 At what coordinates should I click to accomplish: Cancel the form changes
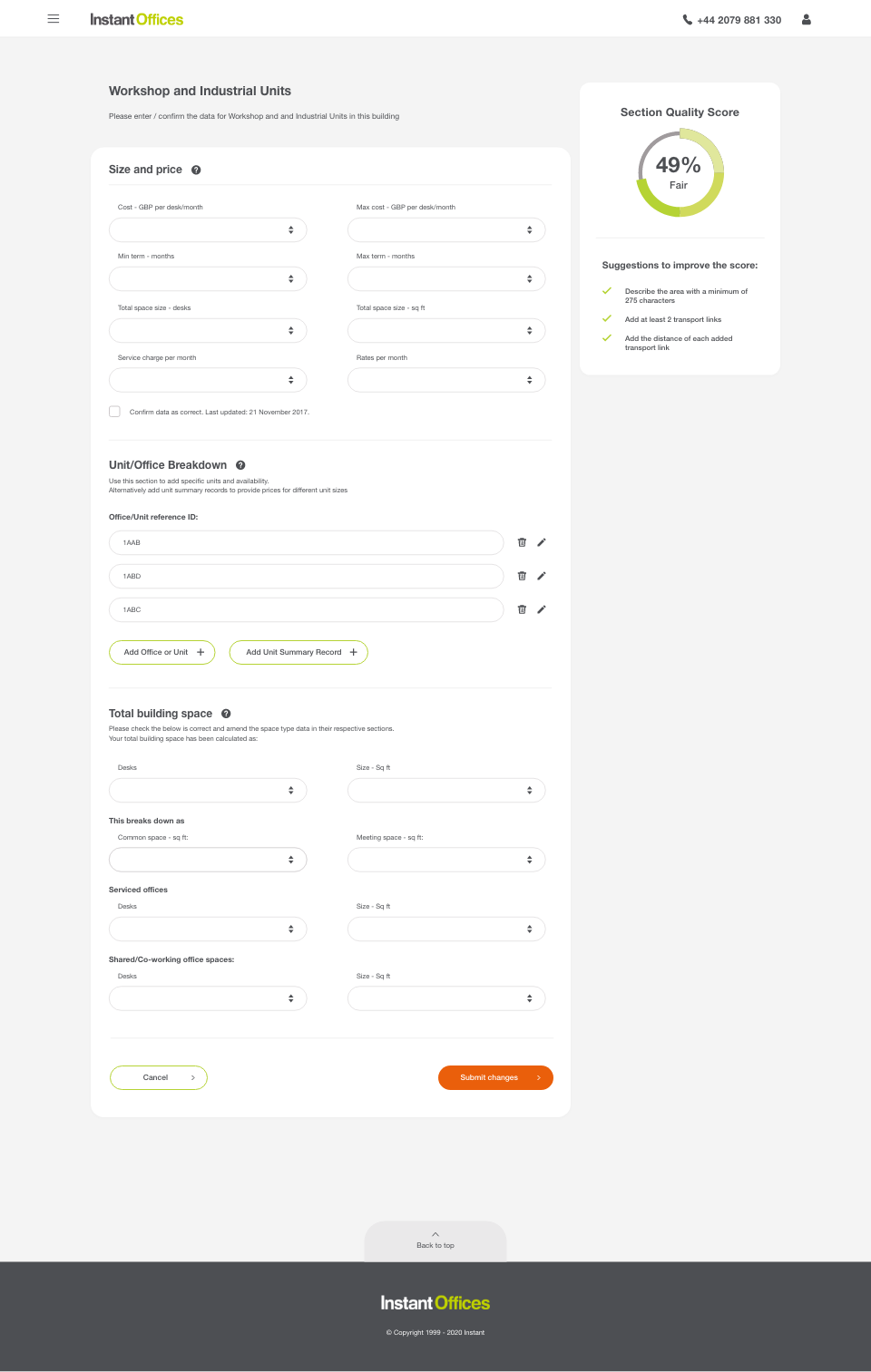[159, 1077]
